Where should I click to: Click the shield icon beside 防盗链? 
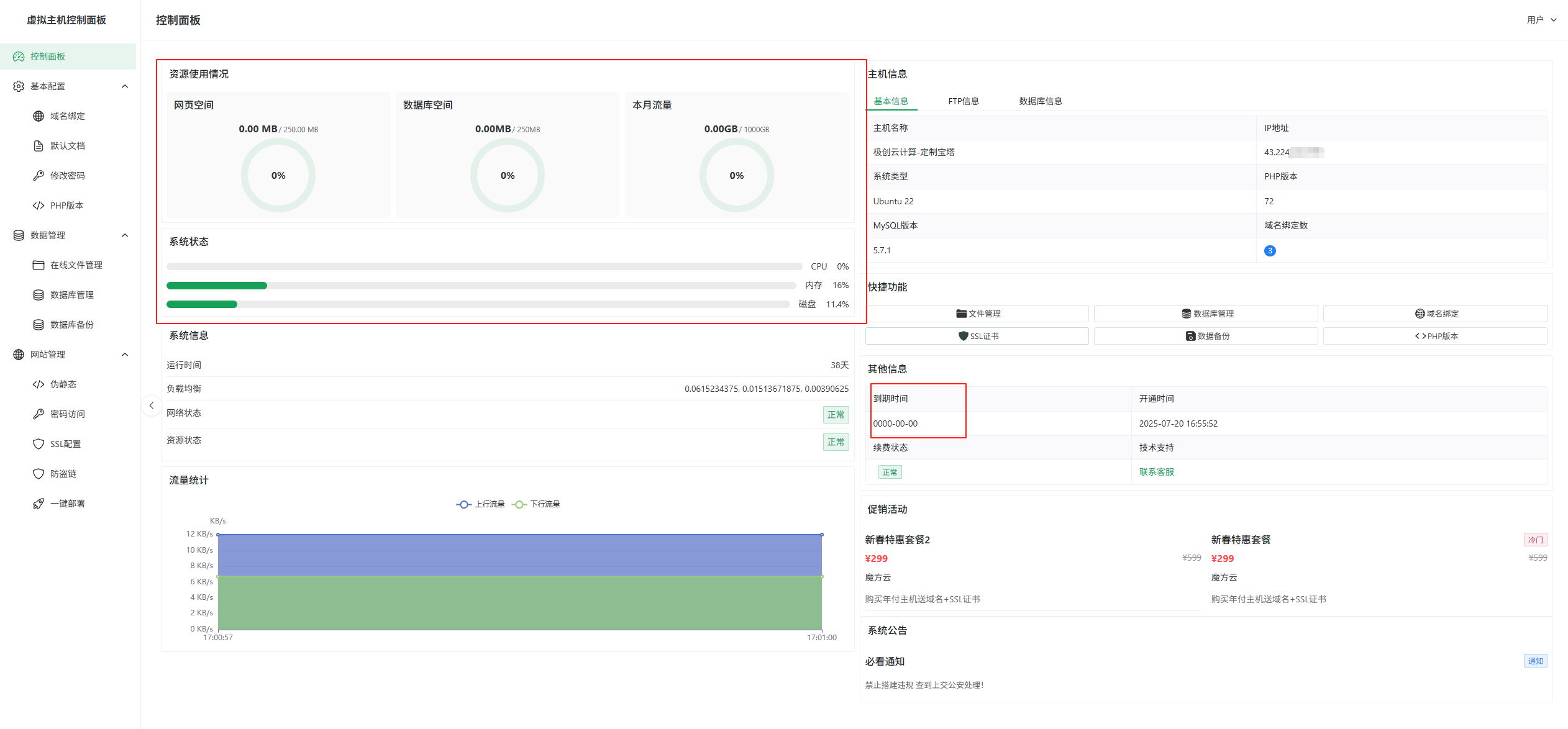tap(39, 474)
